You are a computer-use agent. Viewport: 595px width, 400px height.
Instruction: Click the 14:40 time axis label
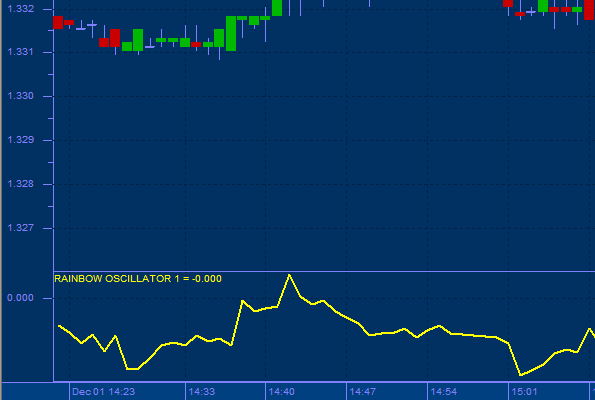(x=282, y=392)
